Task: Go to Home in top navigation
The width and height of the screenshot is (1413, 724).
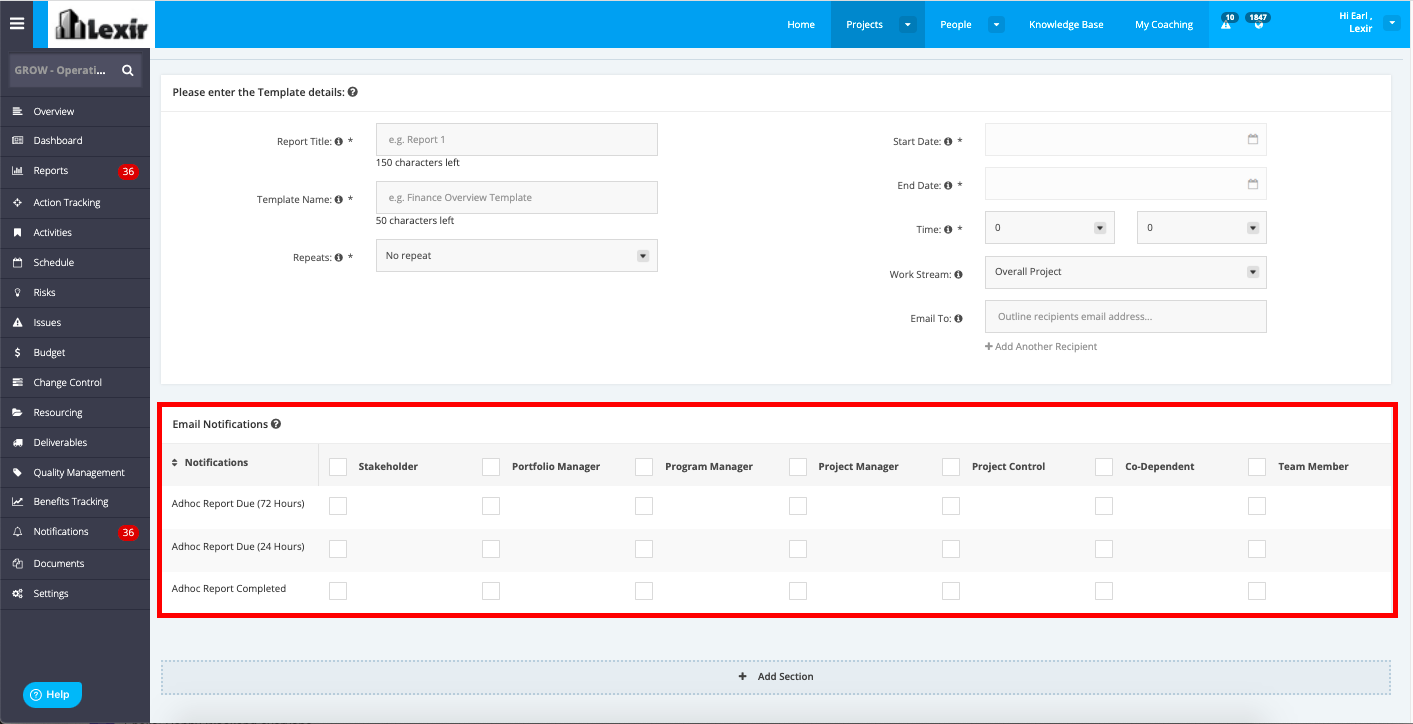Action: [801, 25]
